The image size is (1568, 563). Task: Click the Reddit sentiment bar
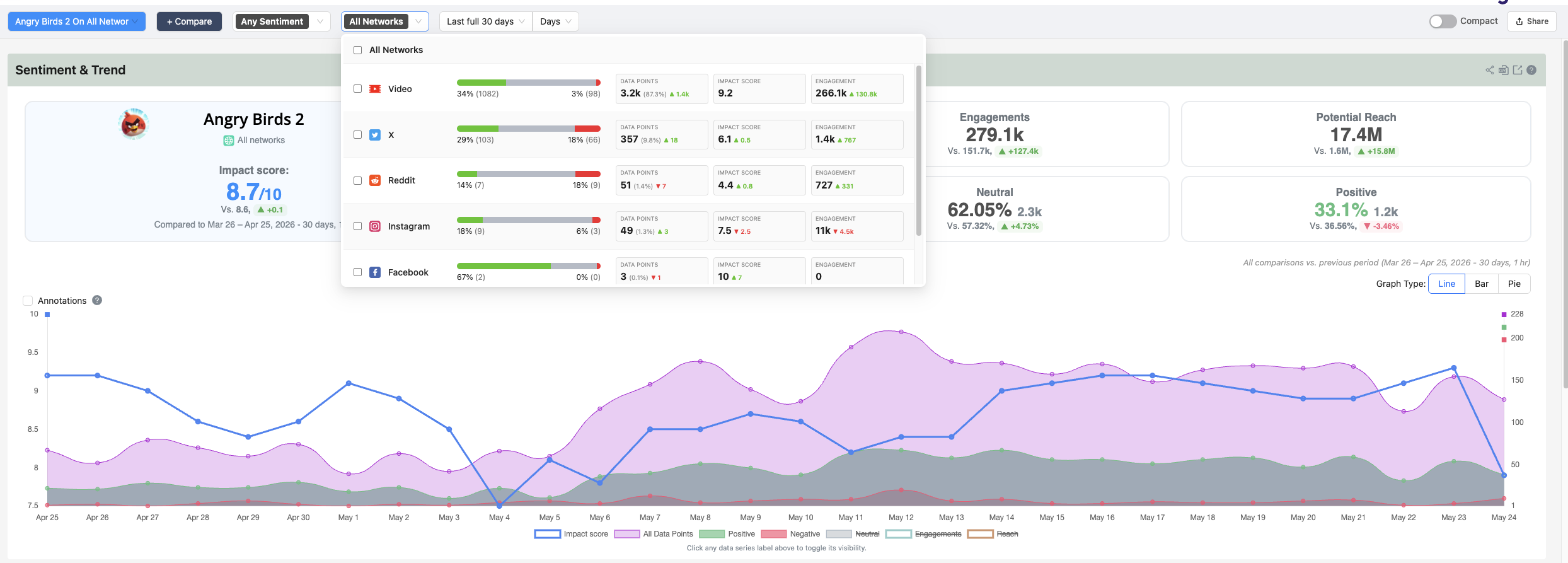click(x=529, y=174)
